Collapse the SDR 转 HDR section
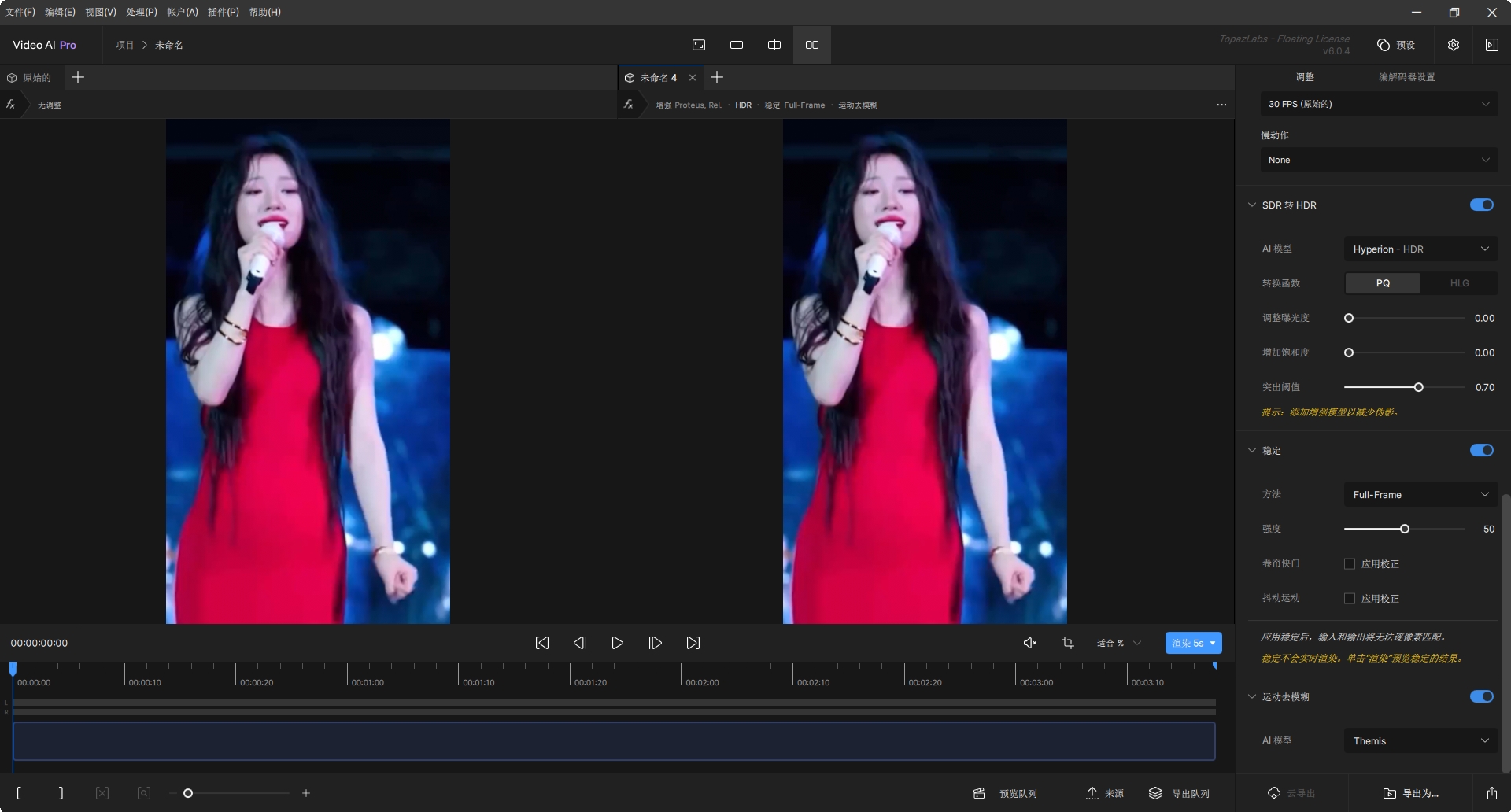This screenshot has height=812, width=1511. [x=1252, y=205]
